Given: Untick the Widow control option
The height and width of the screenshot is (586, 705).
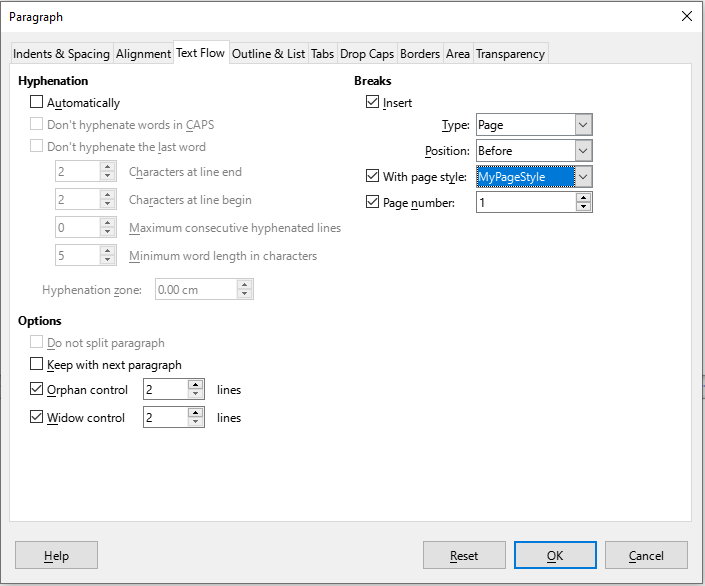Looking at the screenshot, I should (37, 418).
